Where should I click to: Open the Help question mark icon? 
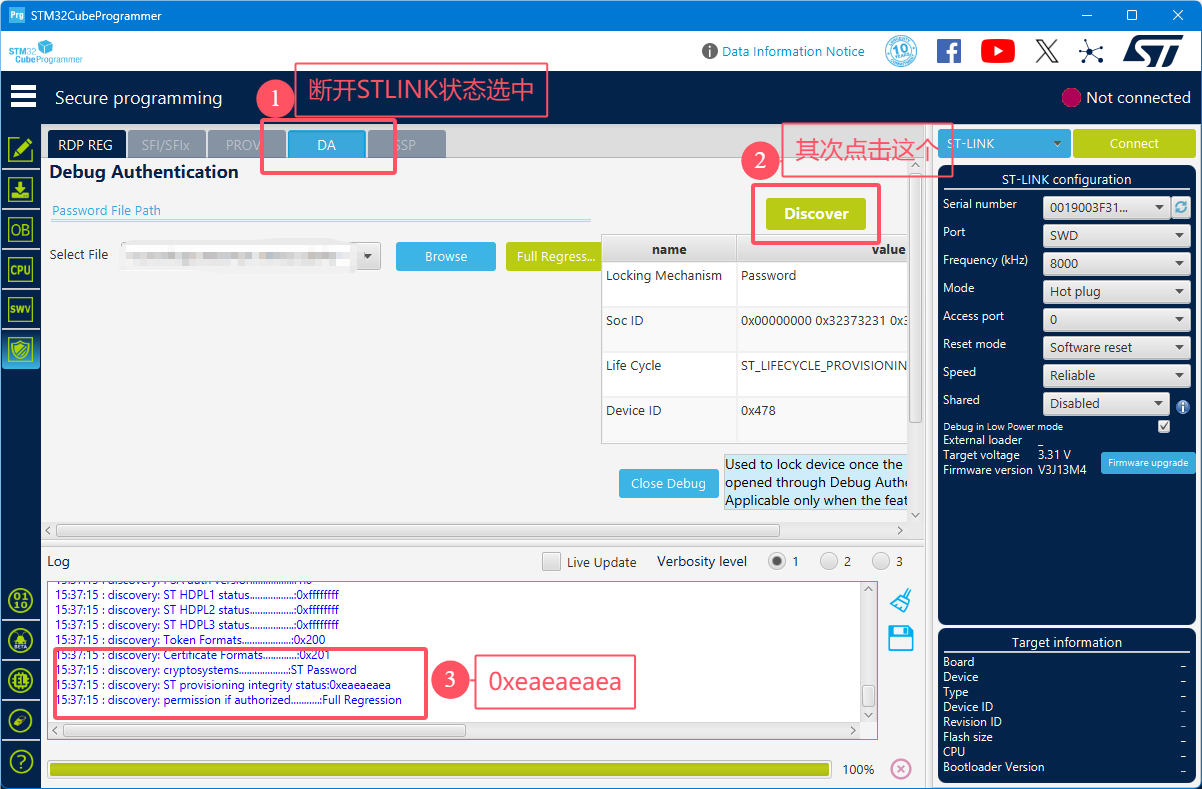[20, 760]
